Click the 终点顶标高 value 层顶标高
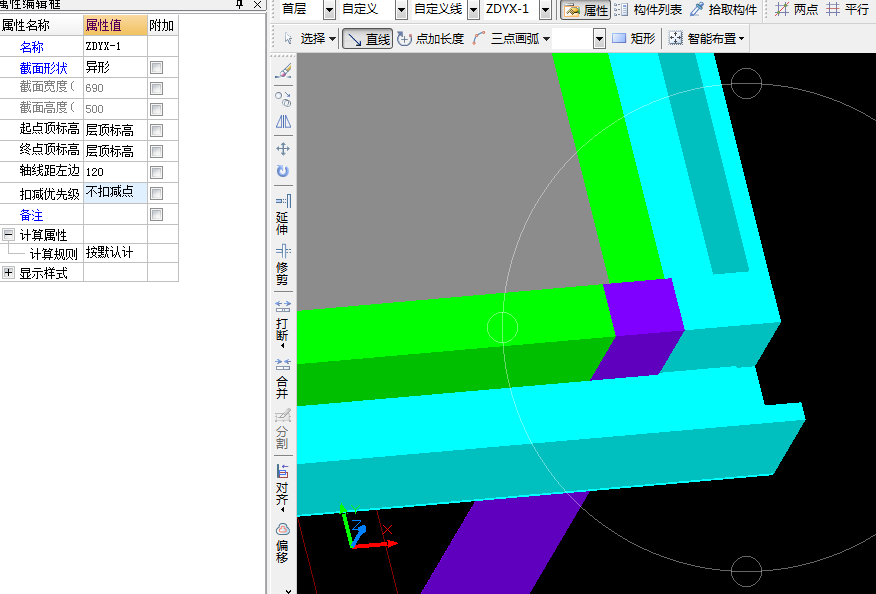 tap(116, 151)
